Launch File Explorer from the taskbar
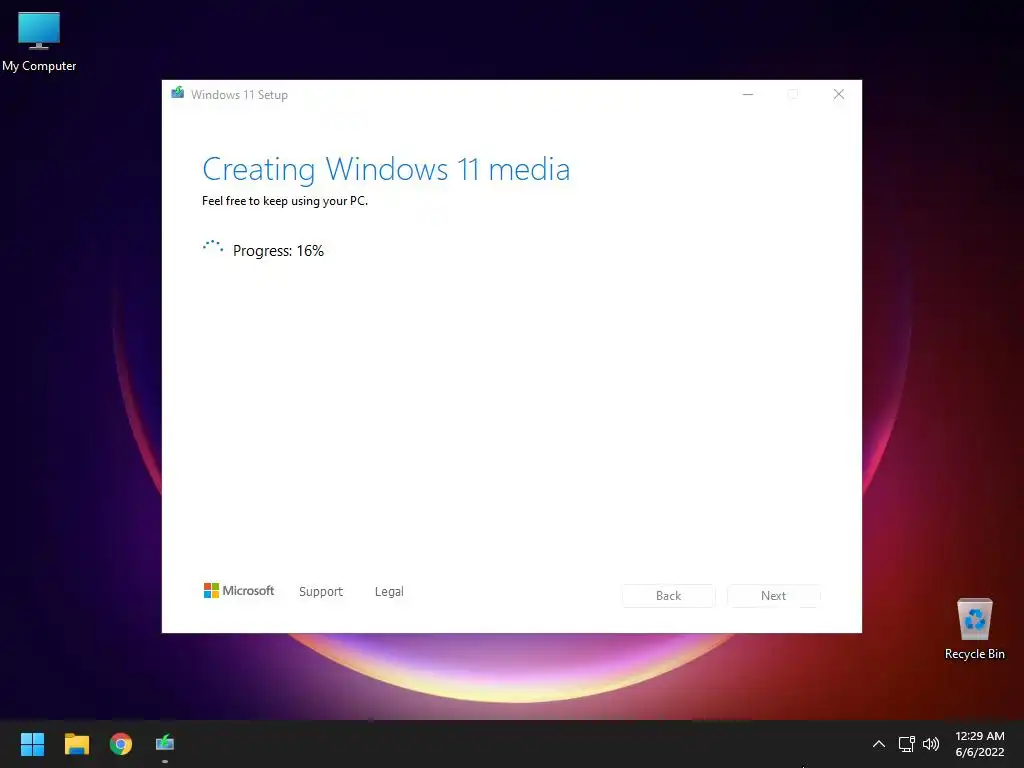1024x768 pixels. click(76, 744)
